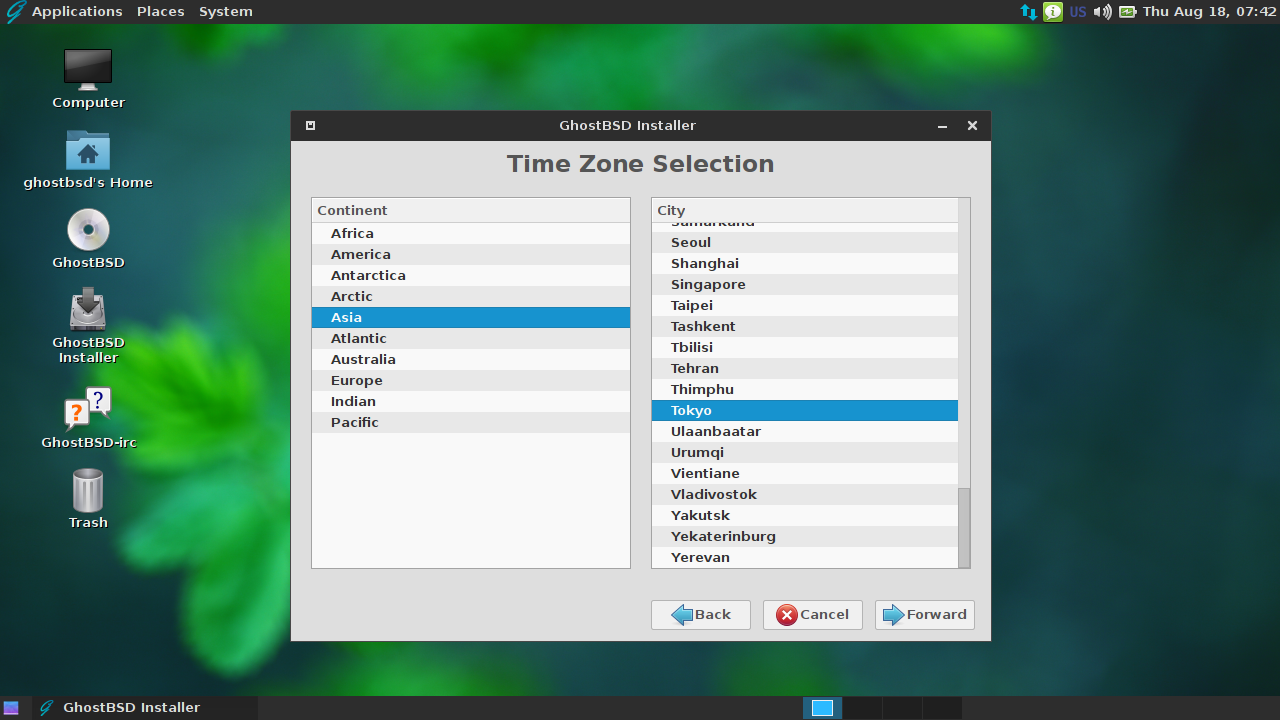
Task: Select the Asia continent row
Action: point(471,317)
